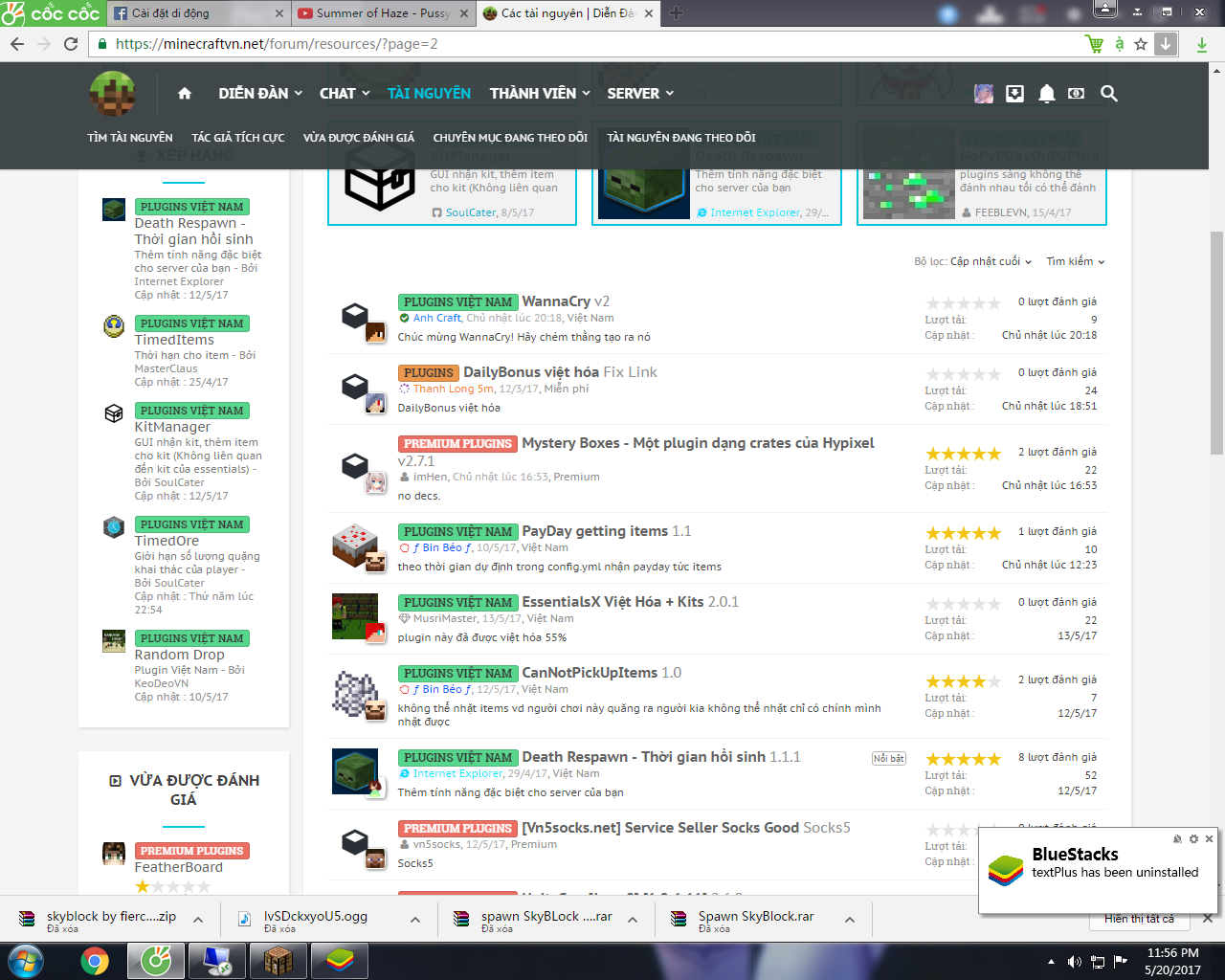Click the CanNotPickUpItems resource icon
Viewport: 1225px width, 980px height.
(355, 693)
